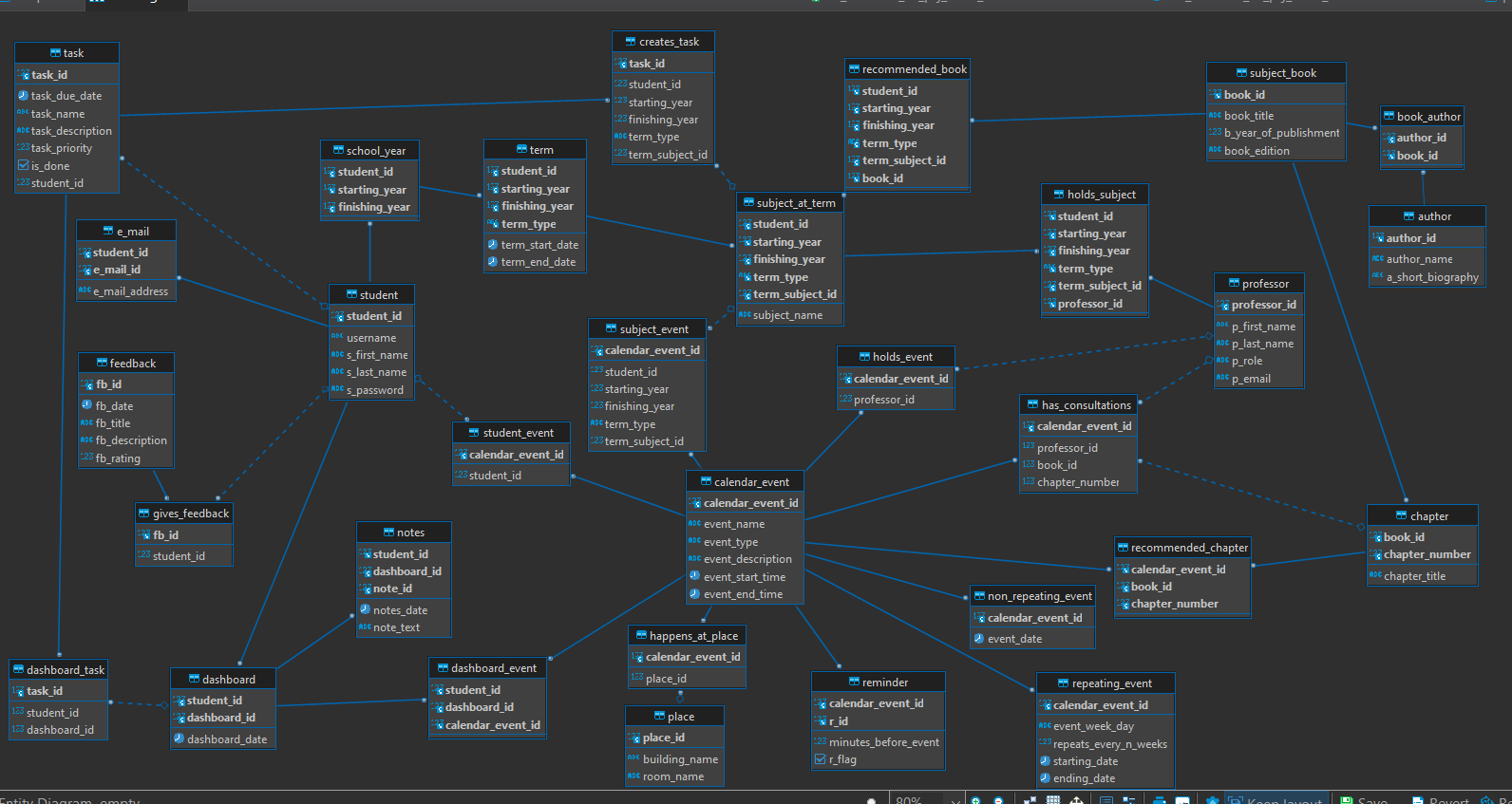Open the 80% zoom level dropdown
Image resolution: width=1512 pixels, height=804 pixels.
(x=955, y=800)
